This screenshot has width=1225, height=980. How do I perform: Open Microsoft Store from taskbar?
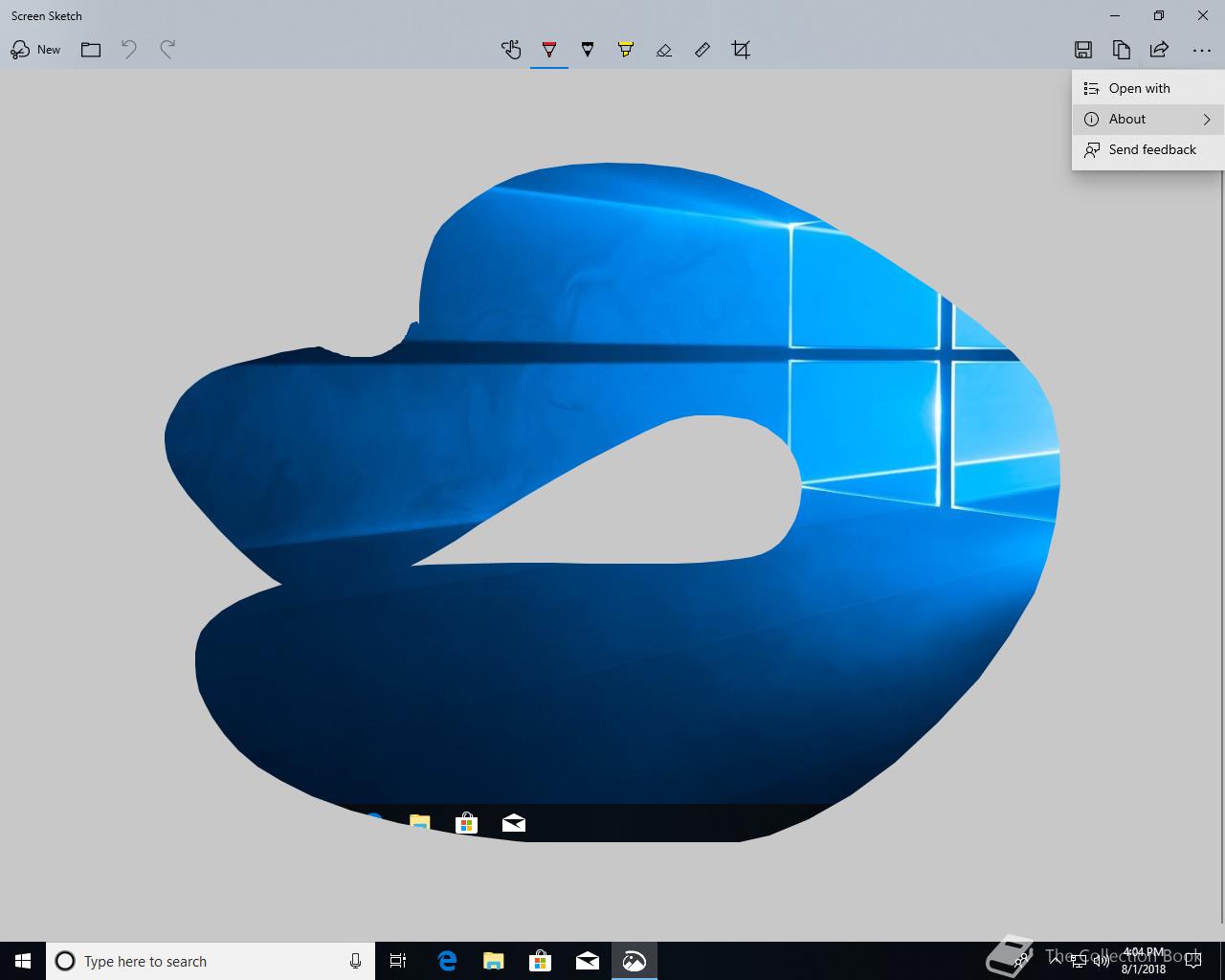point(540,961)
